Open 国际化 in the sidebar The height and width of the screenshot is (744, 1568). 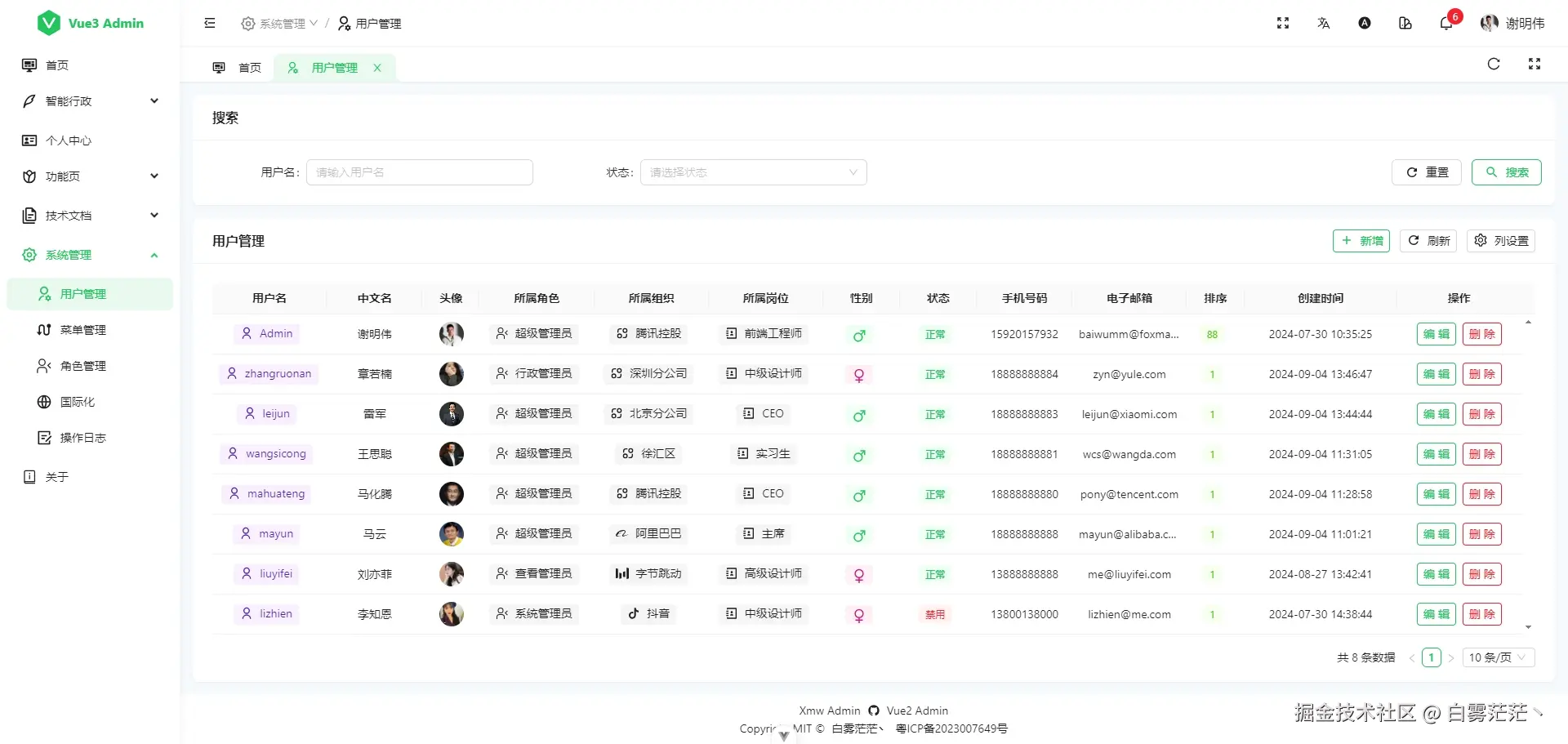(x=90, y=402)
